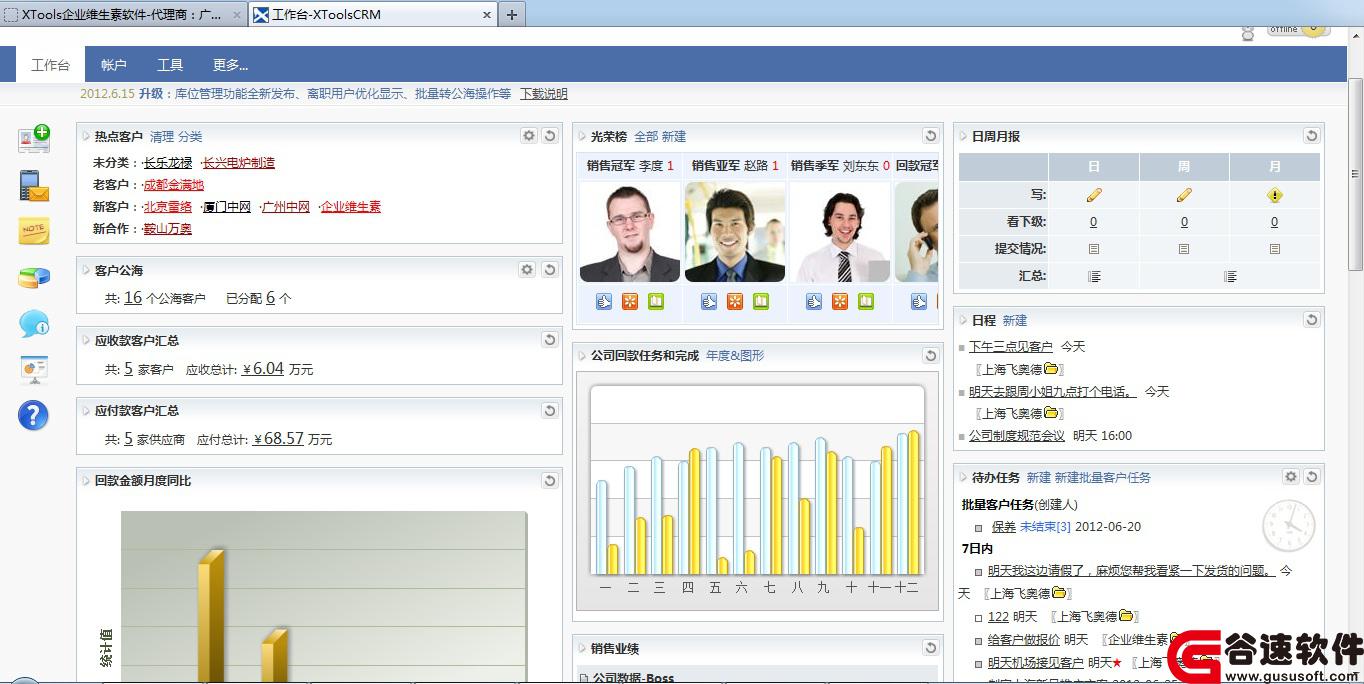Collapse the 销售业绩 panel triangle
The height and width of the screenshot is (684, 1364).
pos(582,648)
